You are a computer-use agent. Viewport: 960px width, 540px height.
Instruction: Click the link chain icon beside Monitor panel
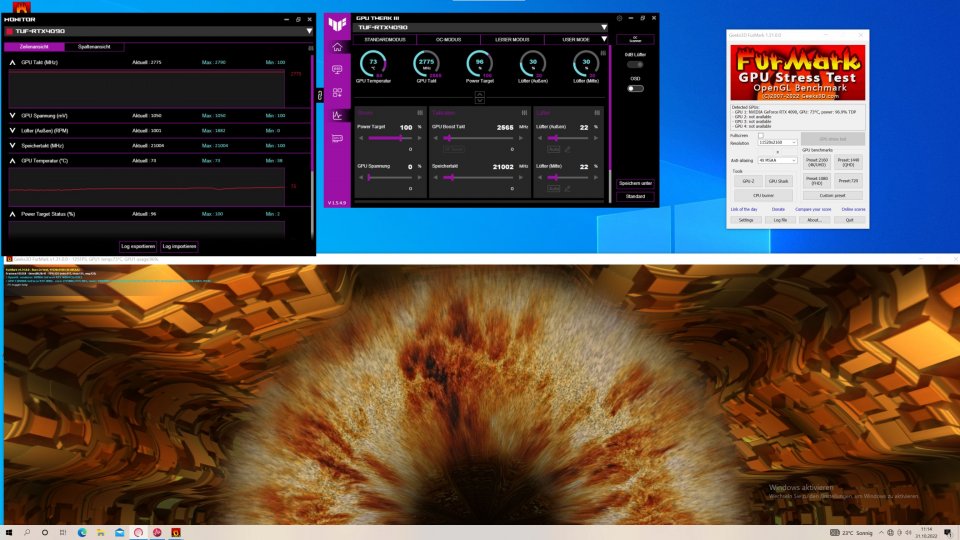320,96
